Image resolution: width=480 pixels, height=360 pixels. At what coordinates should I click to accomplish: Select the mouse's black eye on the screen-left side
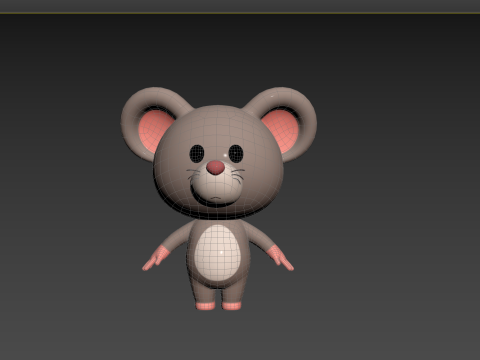click(x=197, y=154)
